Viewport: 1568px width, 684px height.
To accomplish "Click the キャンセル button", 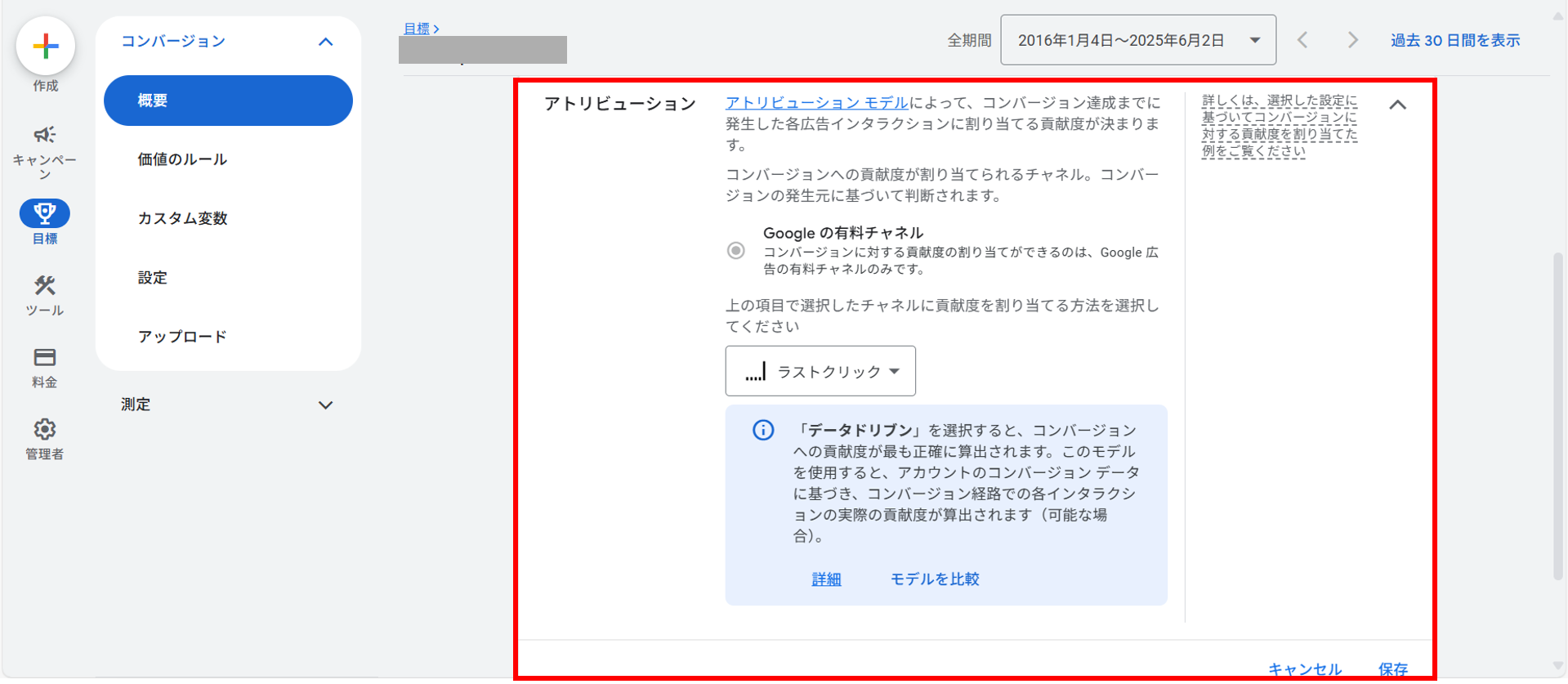I will pos(1305,669).
